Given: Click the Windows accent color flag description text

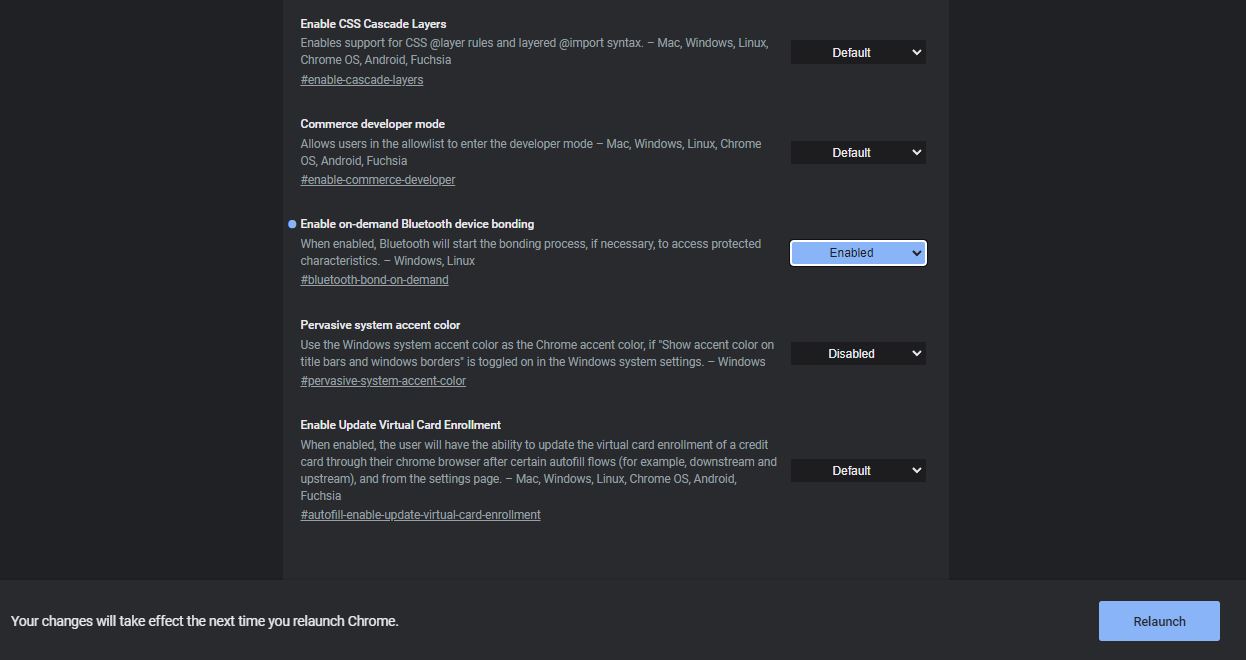Looking at the screenshot, I should [537, 353].
